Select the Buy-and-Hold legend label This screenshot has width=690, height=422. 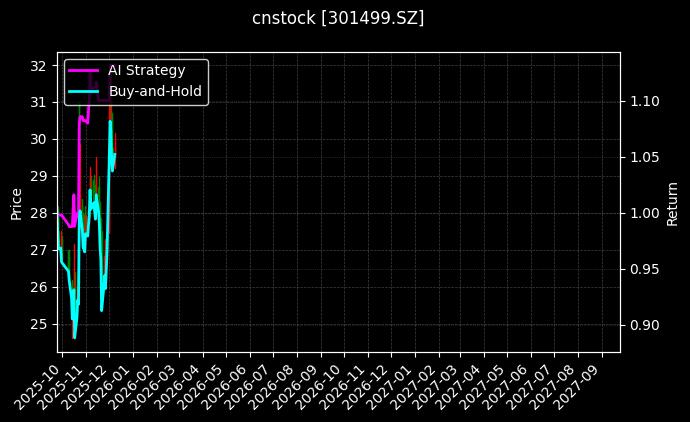coord(155,91)
